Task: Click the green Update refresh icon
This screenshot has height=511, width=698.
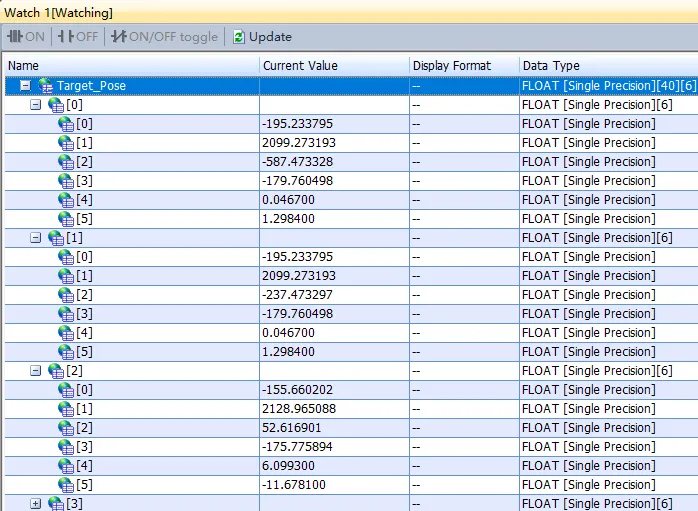Action: (238, 37)
